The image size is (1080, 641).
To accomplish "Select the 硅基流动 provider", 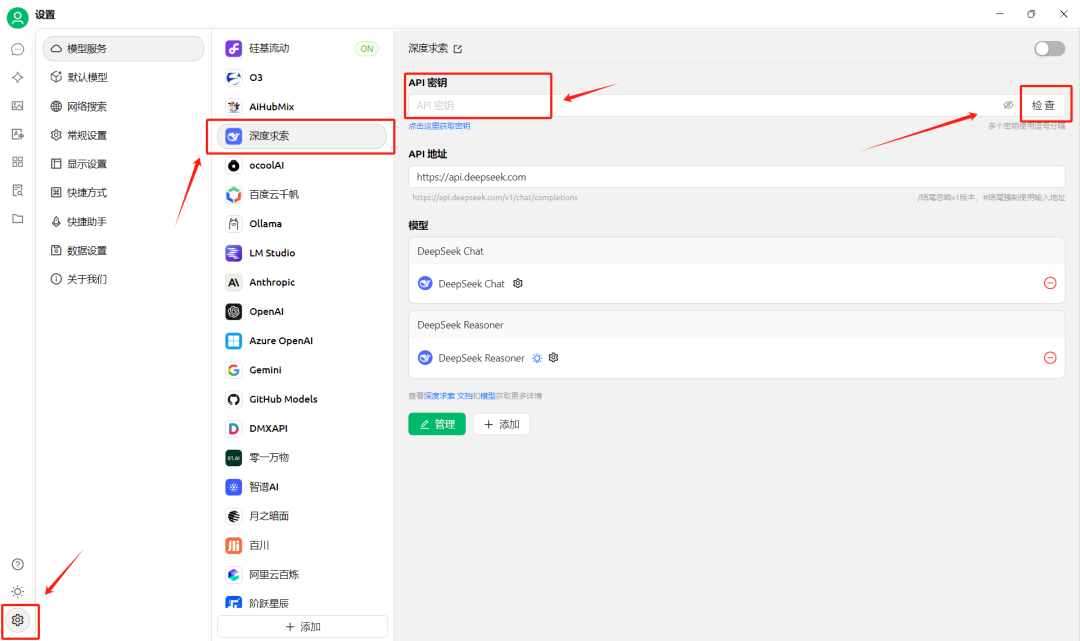I will pos(302,48).
